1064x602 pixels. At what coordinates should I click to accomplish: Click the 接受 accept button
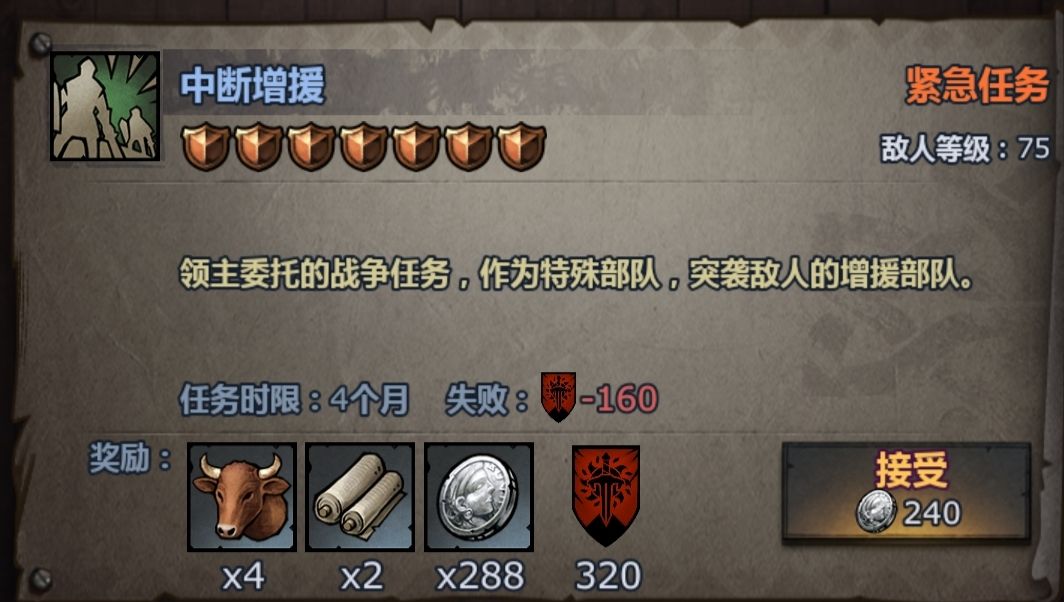(907, 492)
